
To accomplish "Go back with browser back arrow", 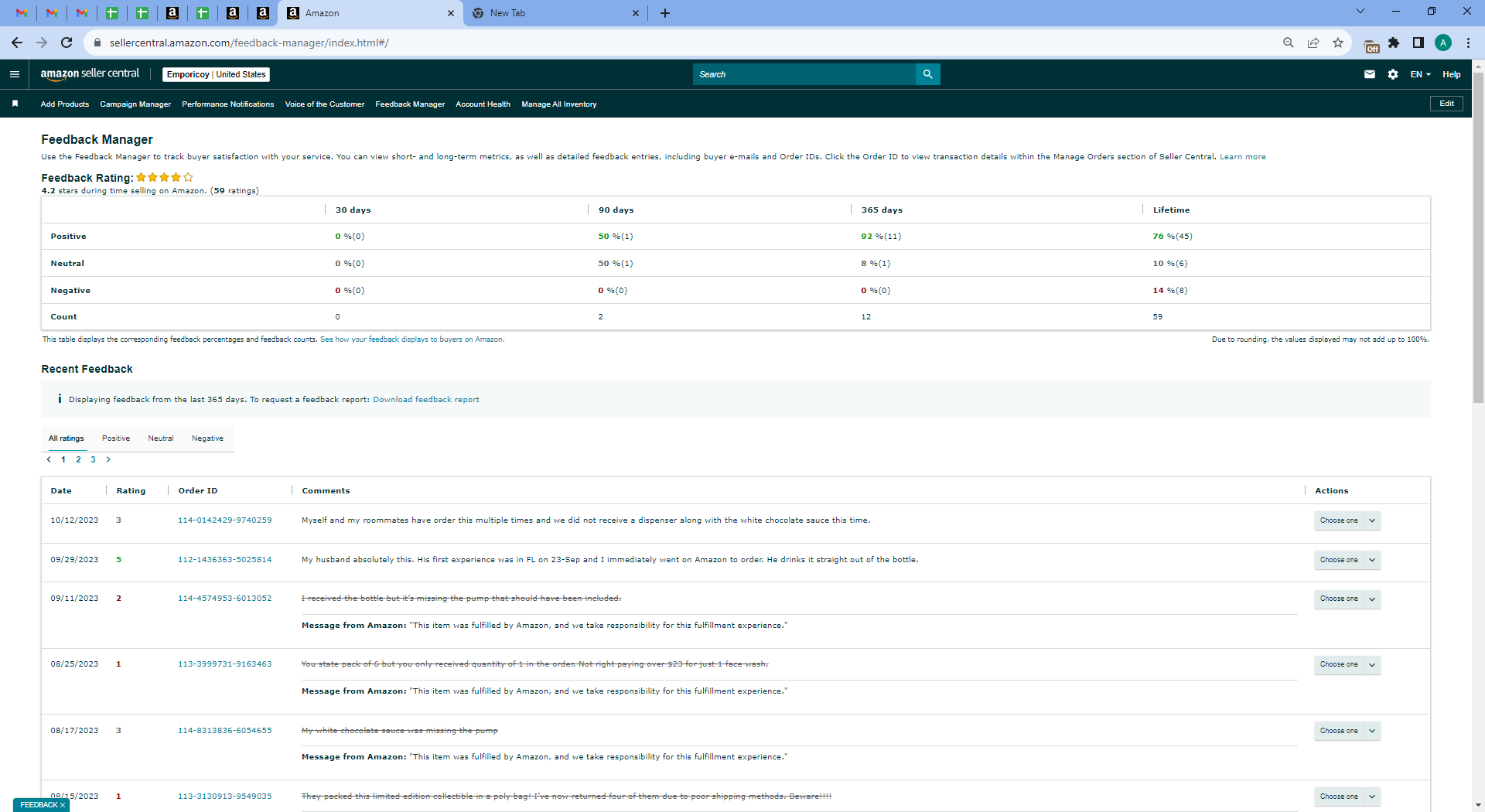I will point(17,43).
